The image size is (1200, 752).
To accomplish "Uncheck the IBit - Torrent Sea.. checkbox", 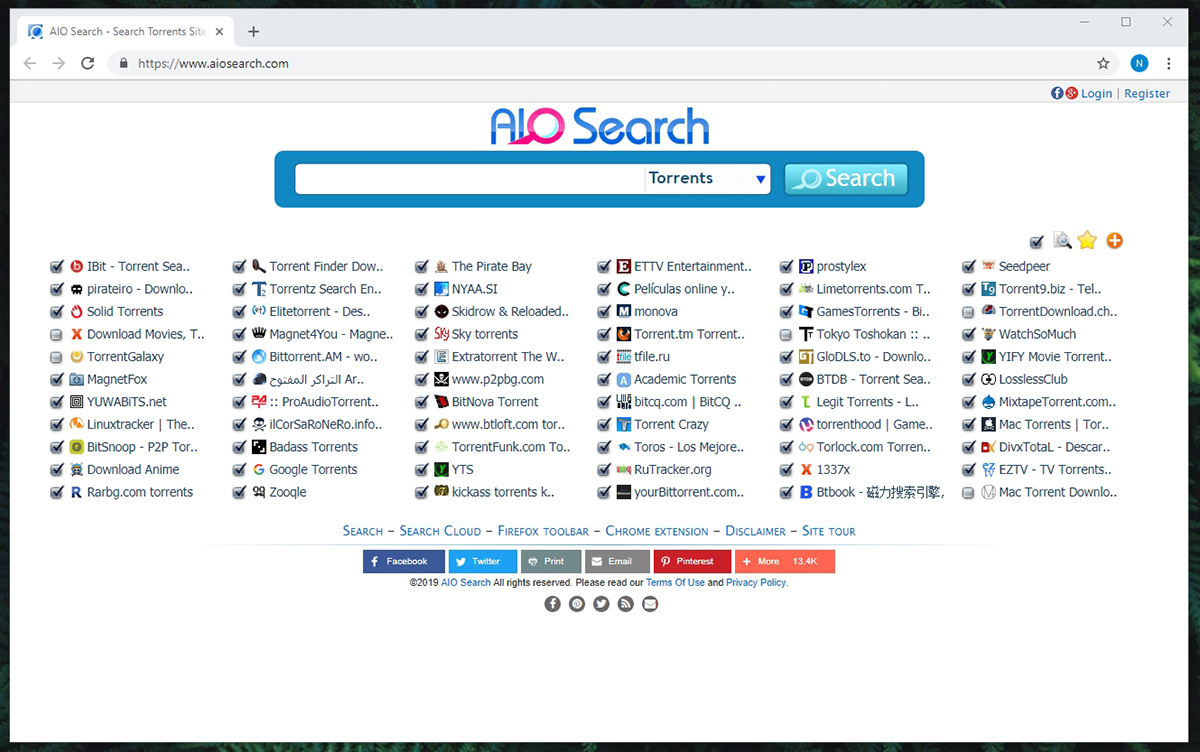I will pos(57,267).
